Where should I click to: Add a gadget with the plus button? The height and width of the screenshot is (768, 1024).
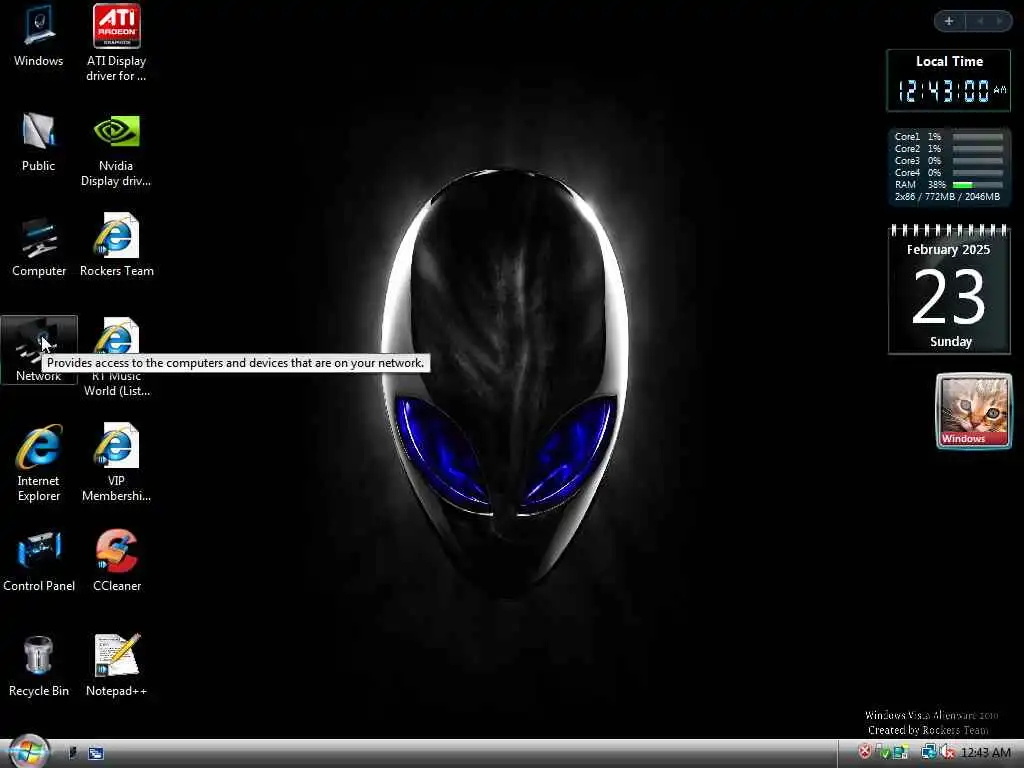click(x=949, y=21)
